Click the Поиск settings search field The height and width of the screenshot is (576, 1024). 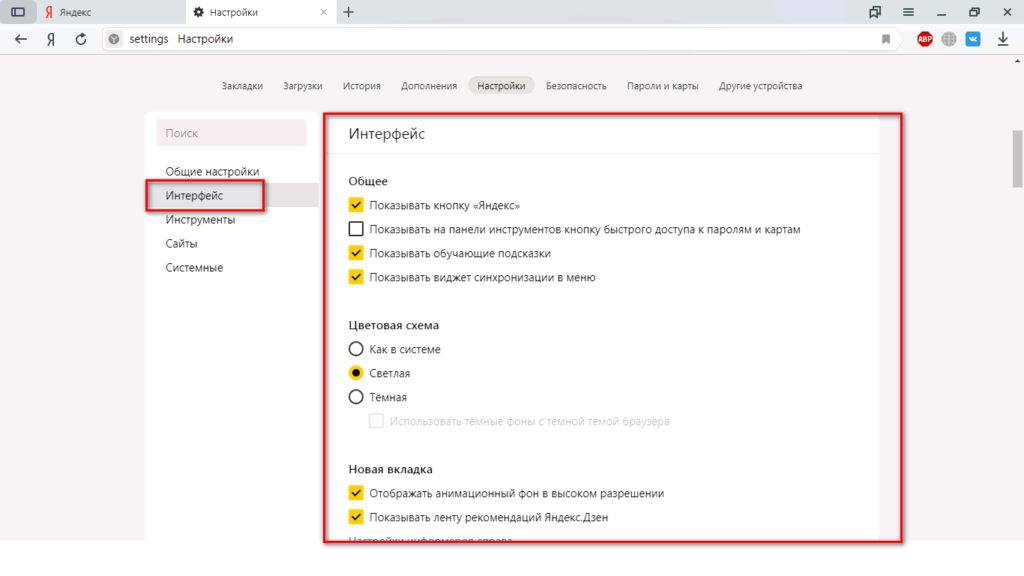pos(231,133)
